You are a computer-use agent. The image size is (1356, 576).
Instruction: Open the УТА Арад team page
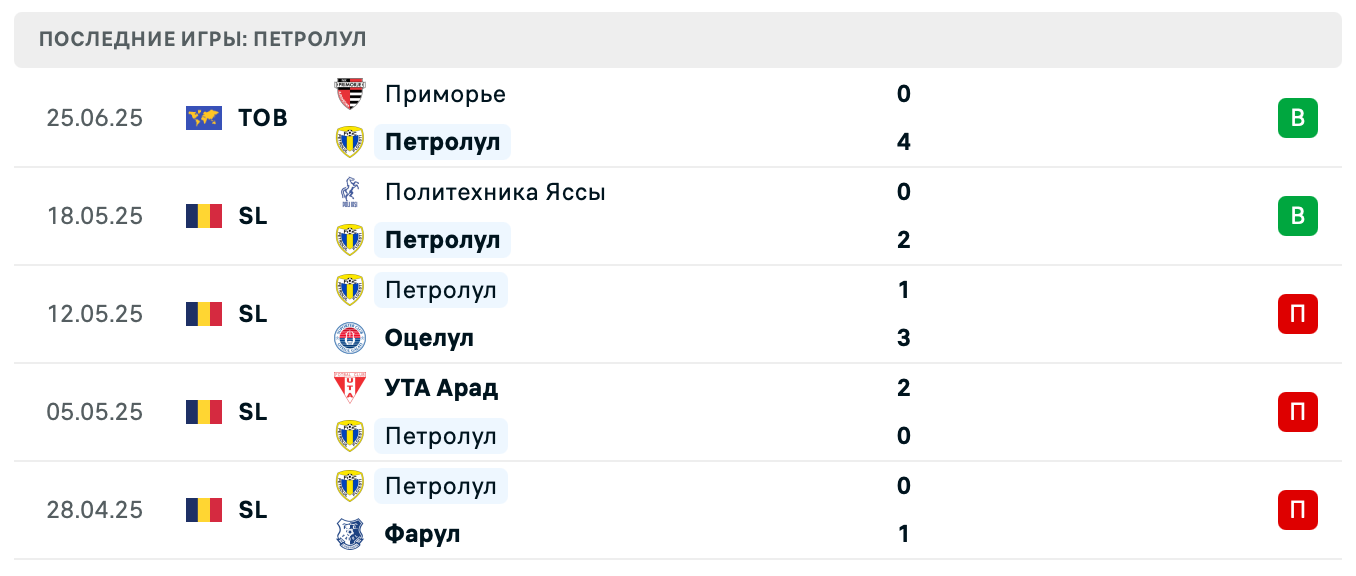point(441,388)
